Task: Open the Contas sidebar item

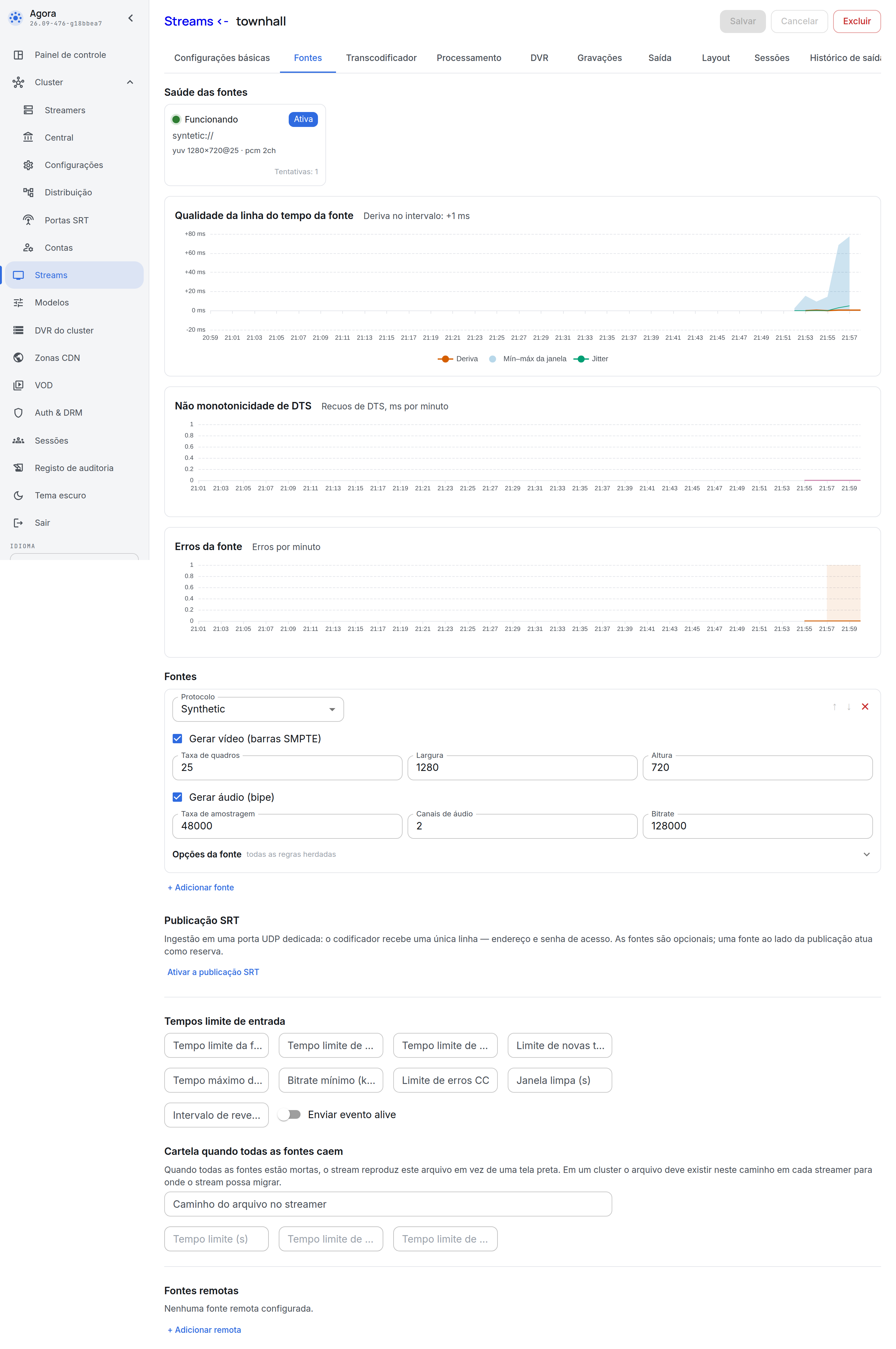Action: click(74, 247)
